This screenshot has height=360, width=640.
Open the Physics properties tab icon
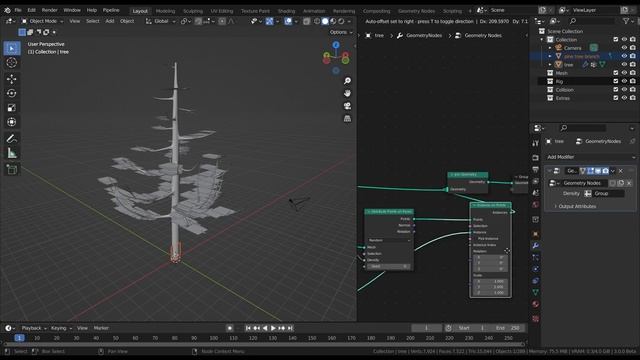click(536, 269)
